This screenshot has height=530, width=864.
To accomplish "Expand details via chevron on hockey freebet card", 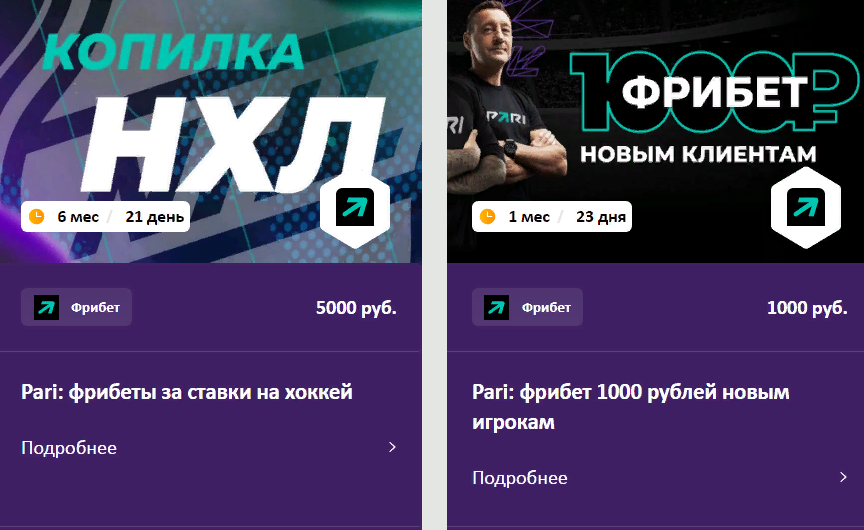I will coord(392,447).
